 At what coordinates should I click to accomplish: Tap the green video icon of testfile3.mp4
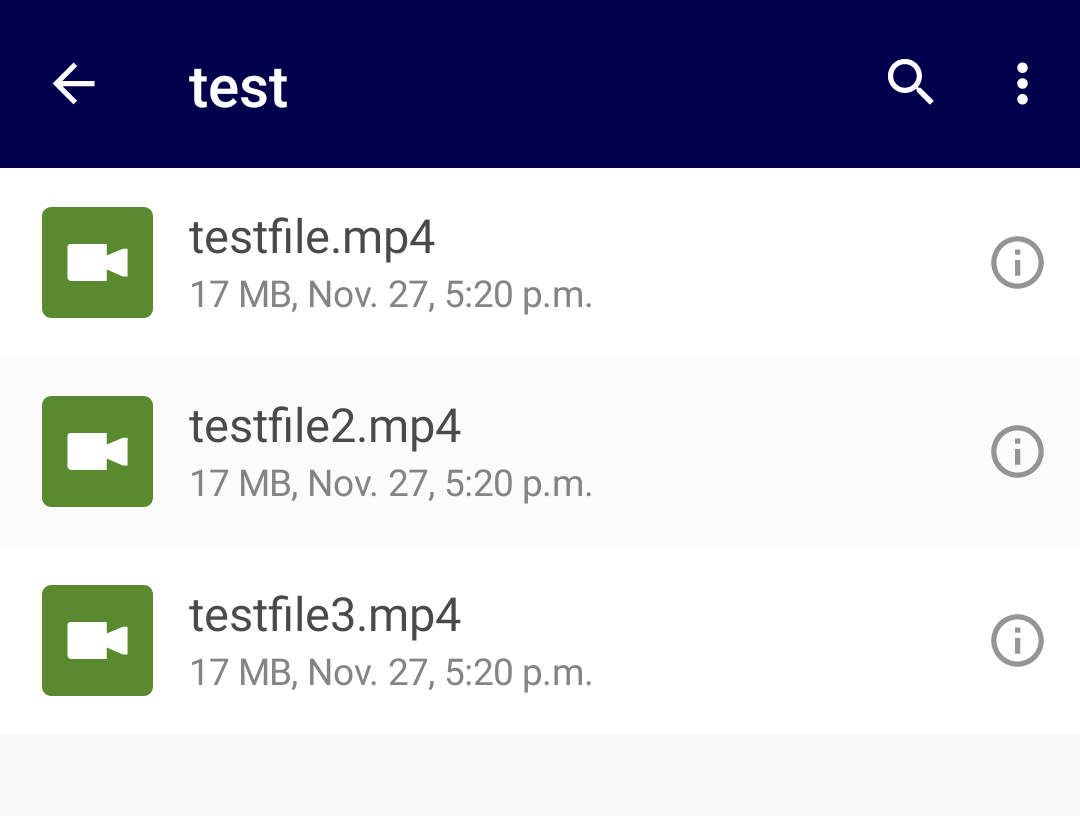pos(97,640)
